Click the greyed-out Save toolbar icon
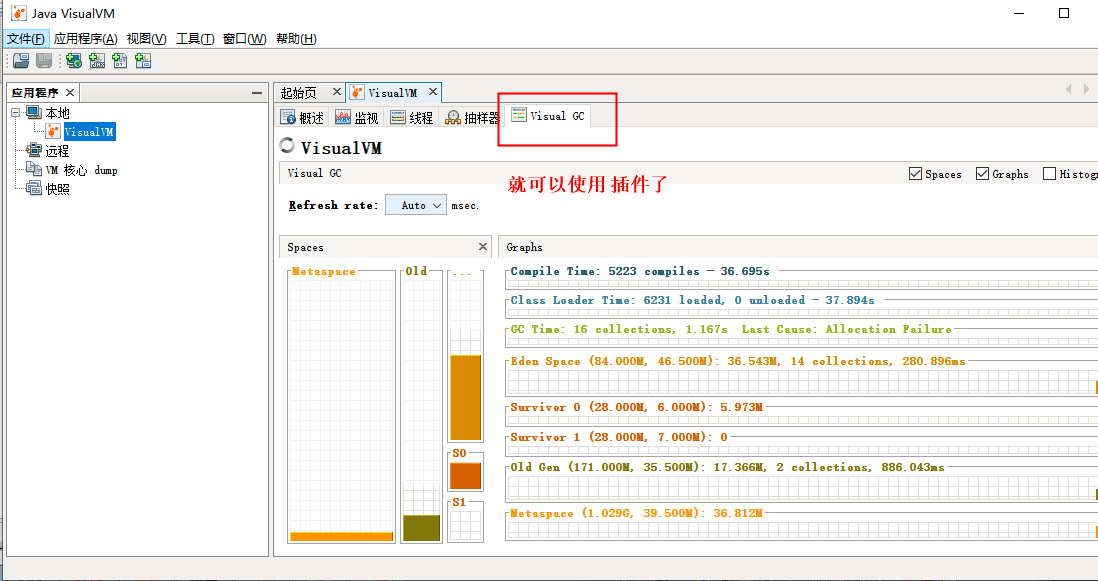The width and height of the screenshot is (1098, 581). [44, 61]
